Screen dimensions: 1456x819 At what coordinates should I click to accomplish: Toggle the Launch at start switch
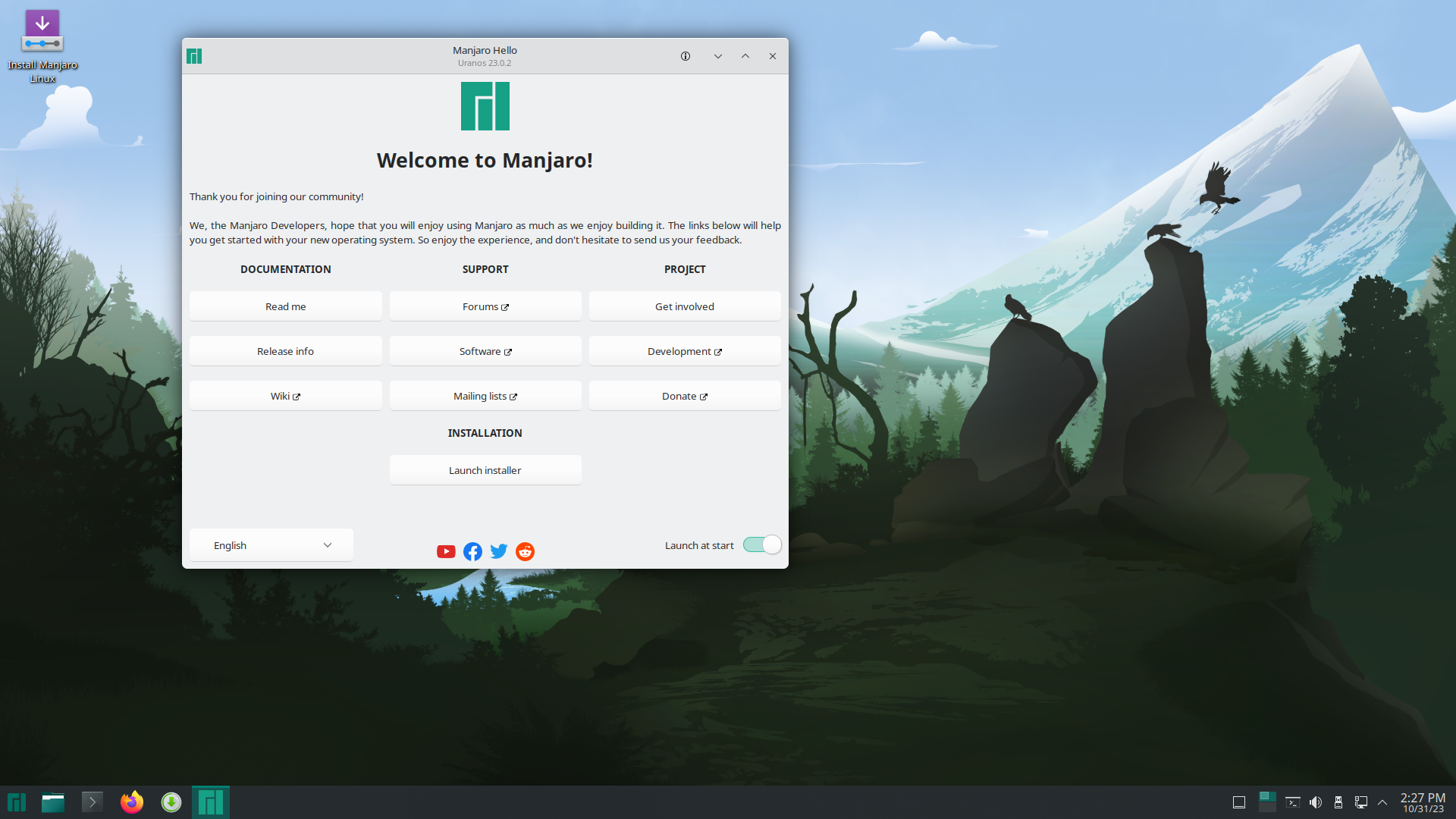point(762,545)
